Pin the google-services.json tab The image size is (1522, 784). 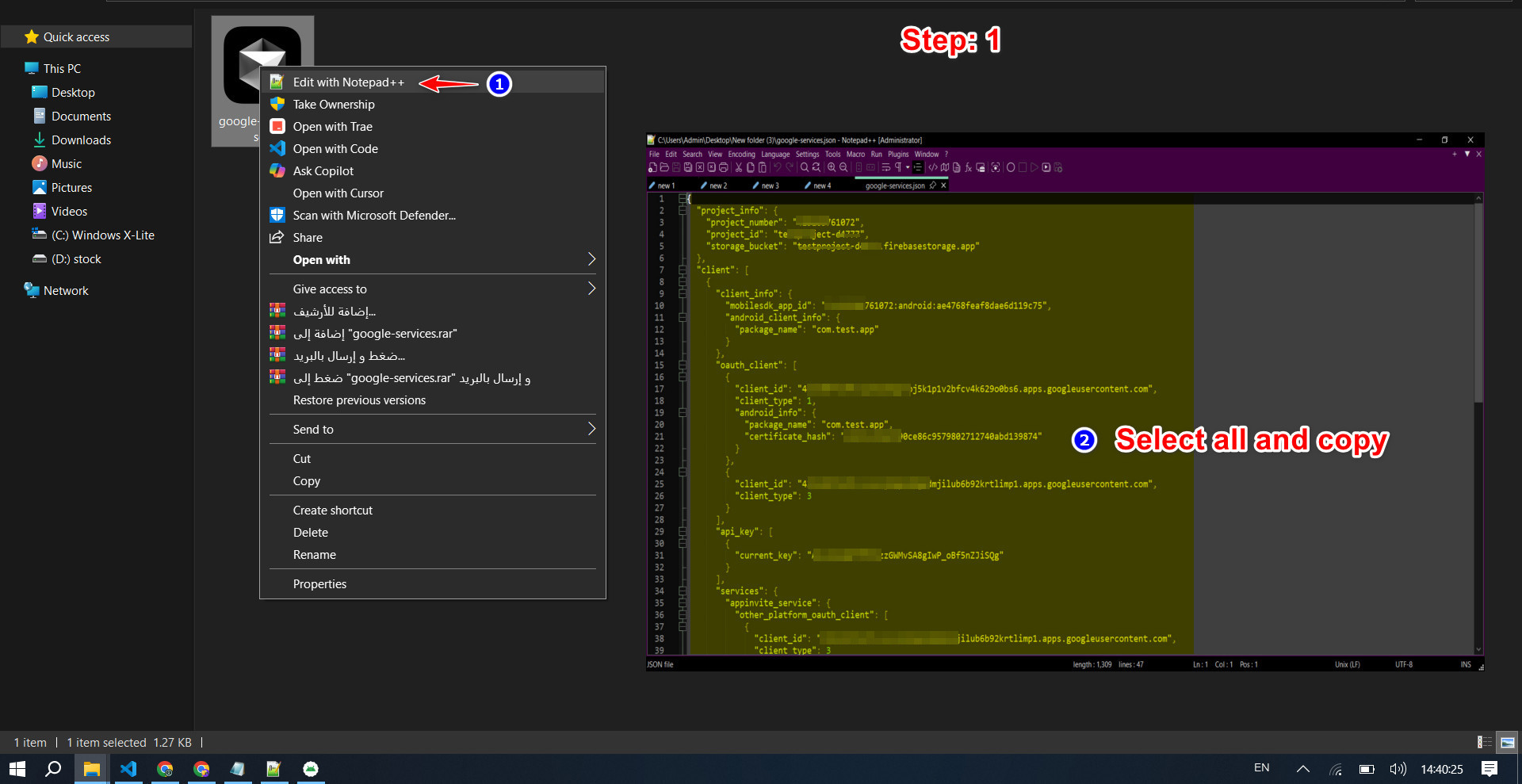click(933, 185)
